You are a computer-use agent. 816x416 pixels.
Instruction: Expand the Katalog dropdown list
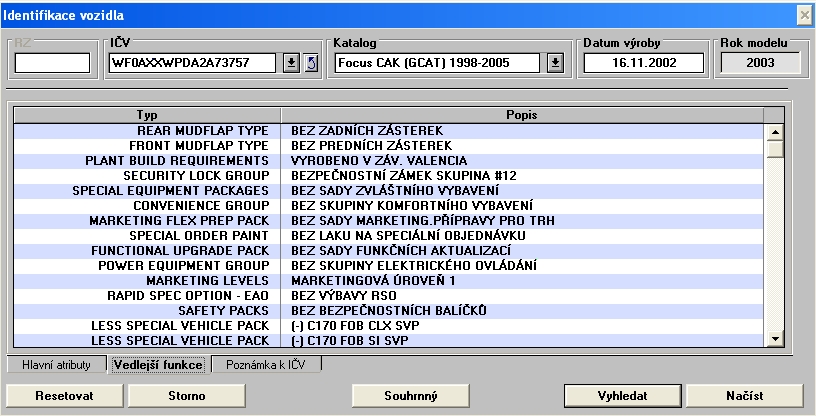point(556,64)
